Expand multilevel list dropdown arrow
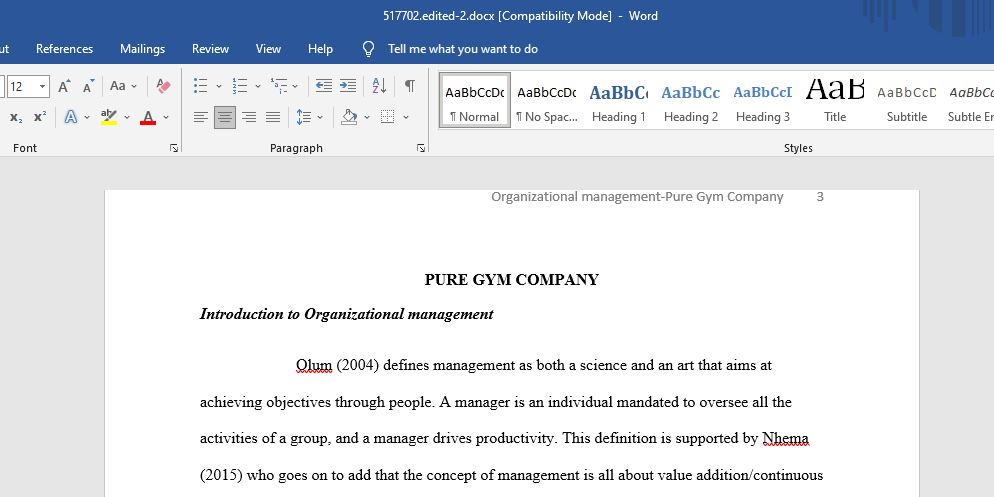Screen dimensions: 994x497 coord(297,86)
